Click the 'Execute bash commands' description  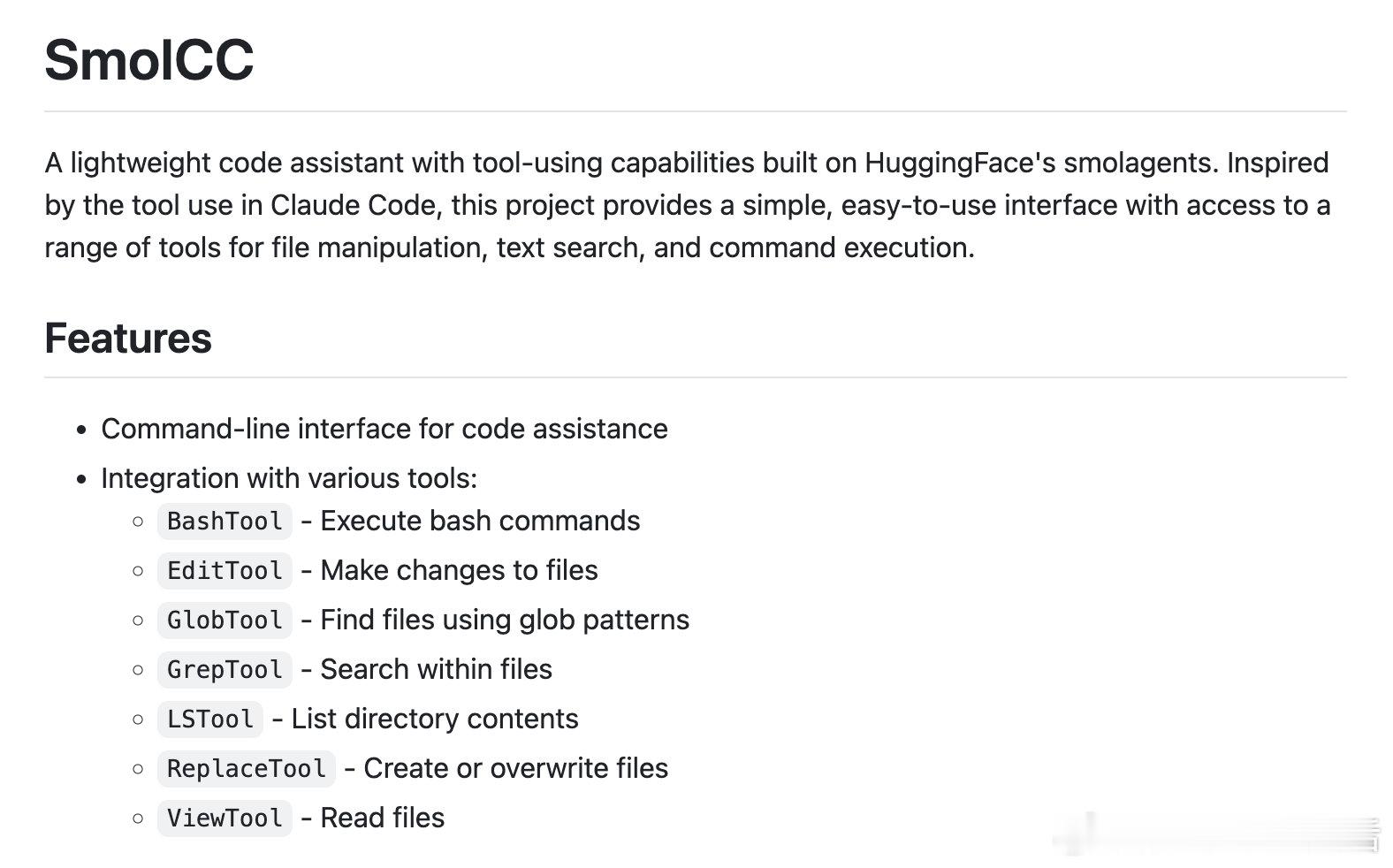480,521
